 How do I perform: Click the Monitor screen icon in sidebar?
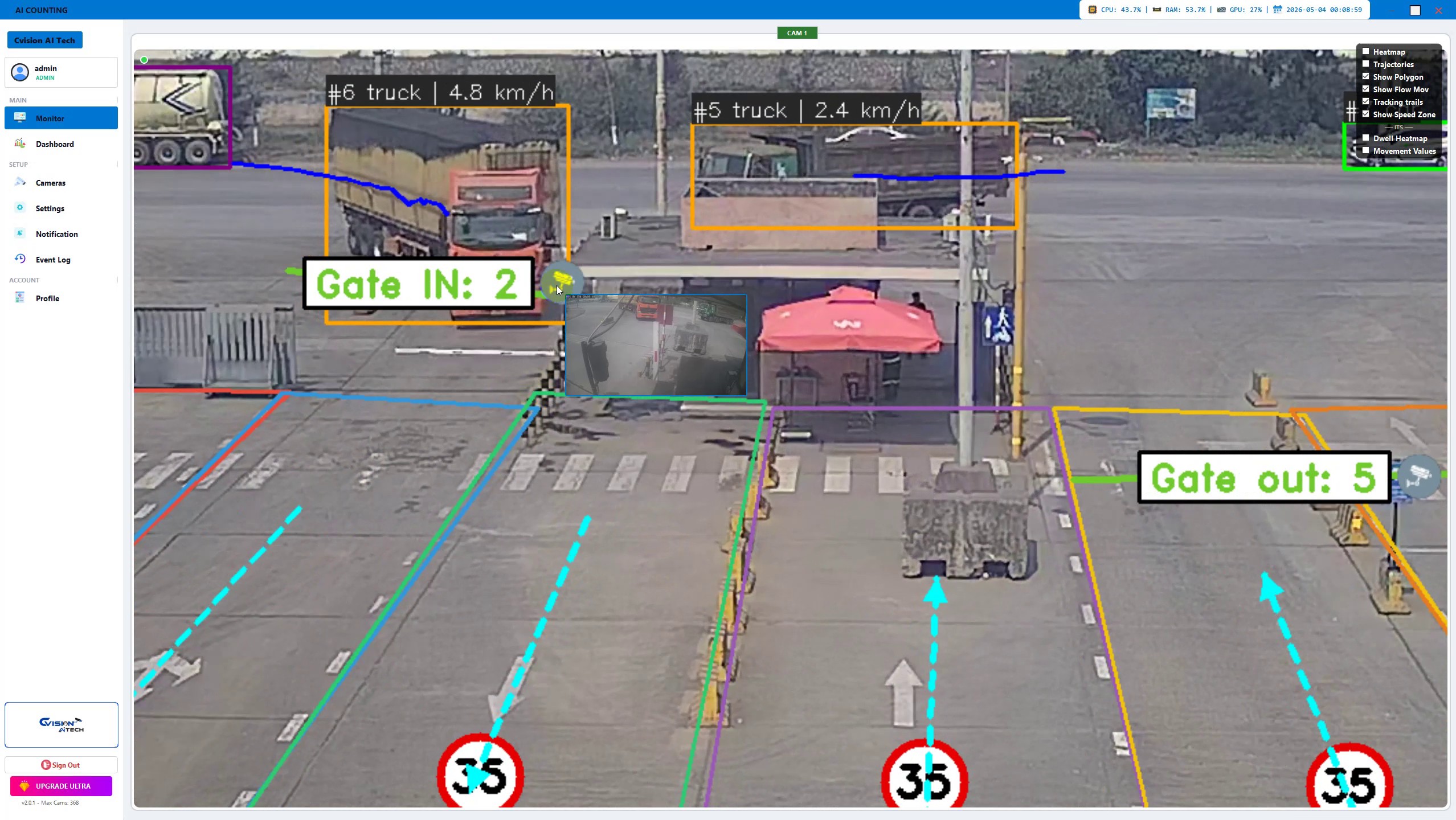click(20, 117)
